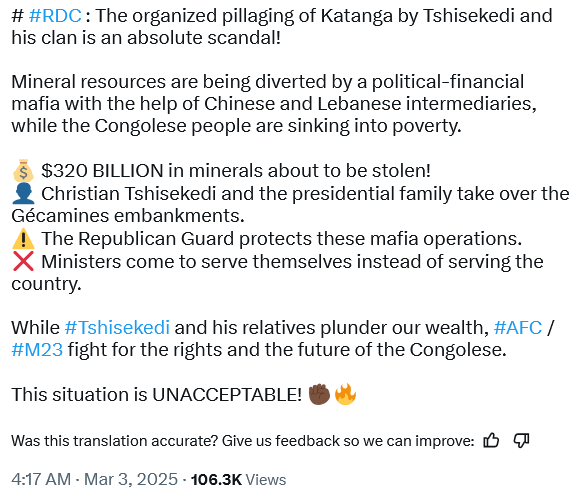This screenshot has height=500, width=578.
Task: Open the #Tshisekedi hashtag link
Action: 117,327
